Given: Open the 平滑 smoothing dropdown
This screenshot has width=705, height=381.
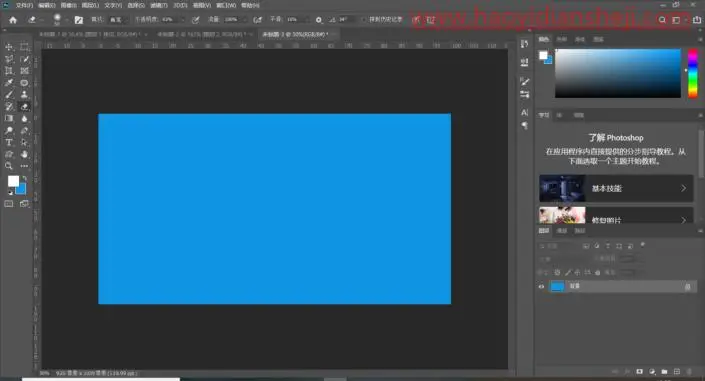Looking at the screenshot, I should 307,20.
